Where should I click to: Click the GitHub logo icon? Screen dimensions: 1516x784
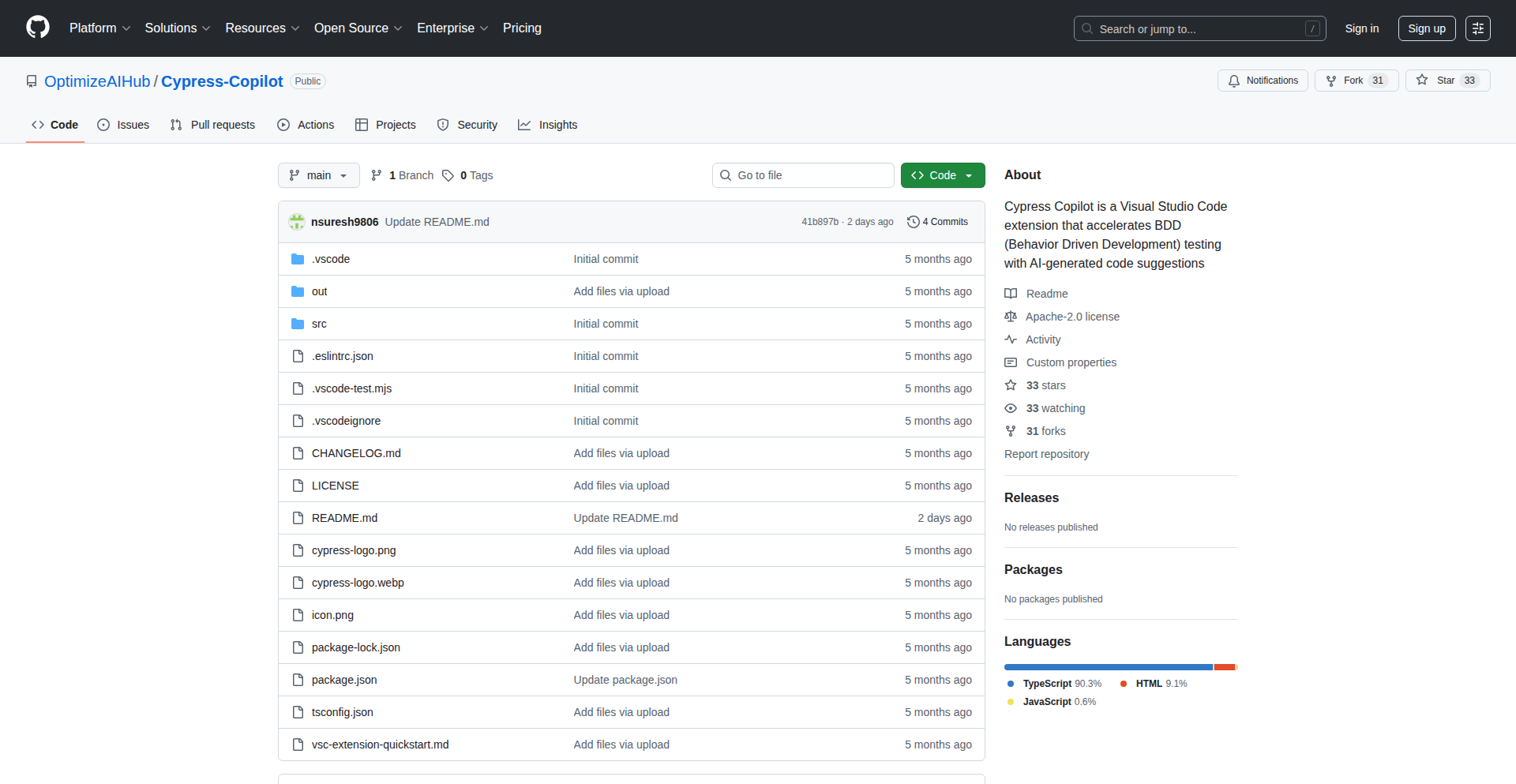pos(38,28)
